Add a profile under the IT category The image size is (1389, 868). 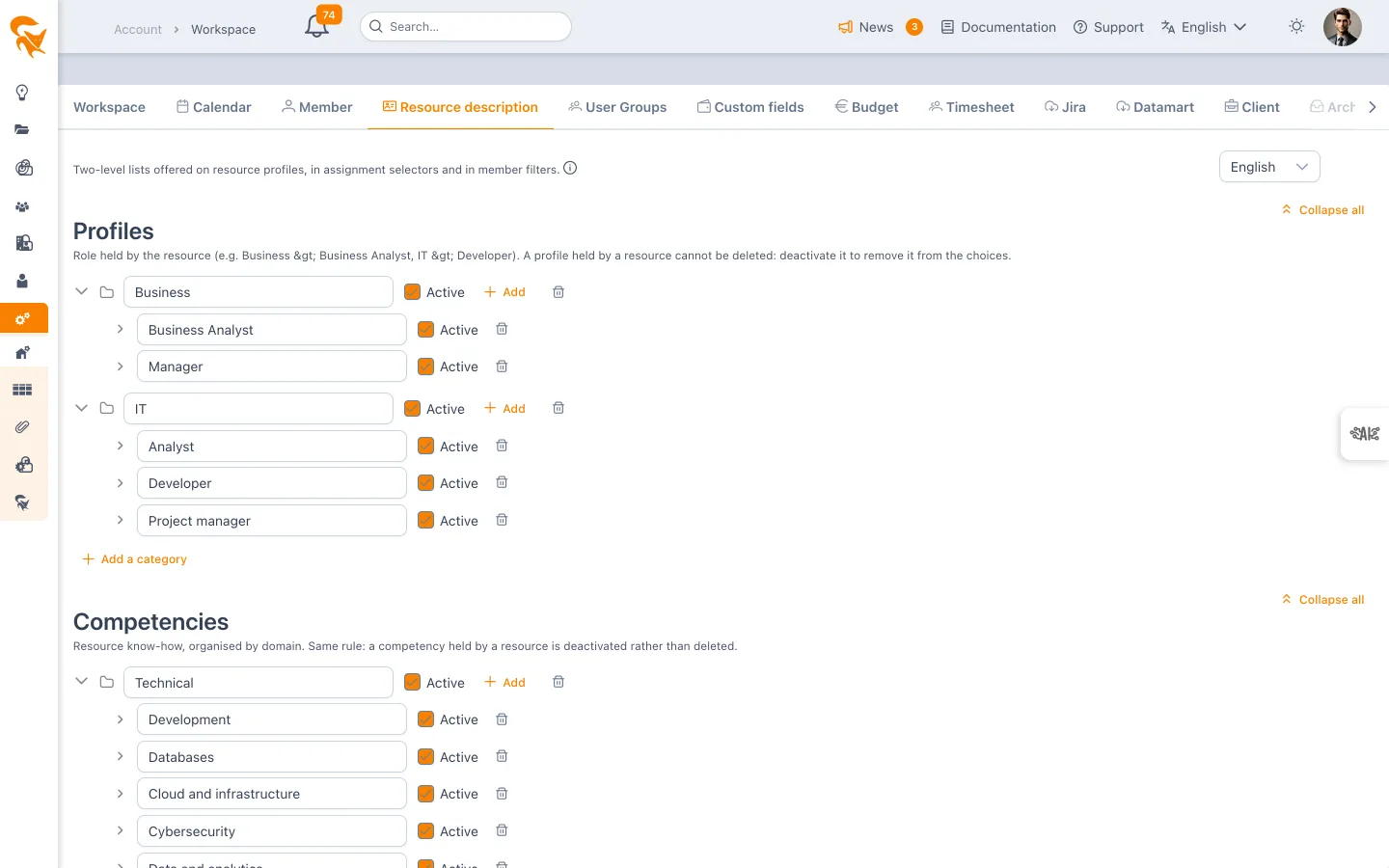coord(504,409)
